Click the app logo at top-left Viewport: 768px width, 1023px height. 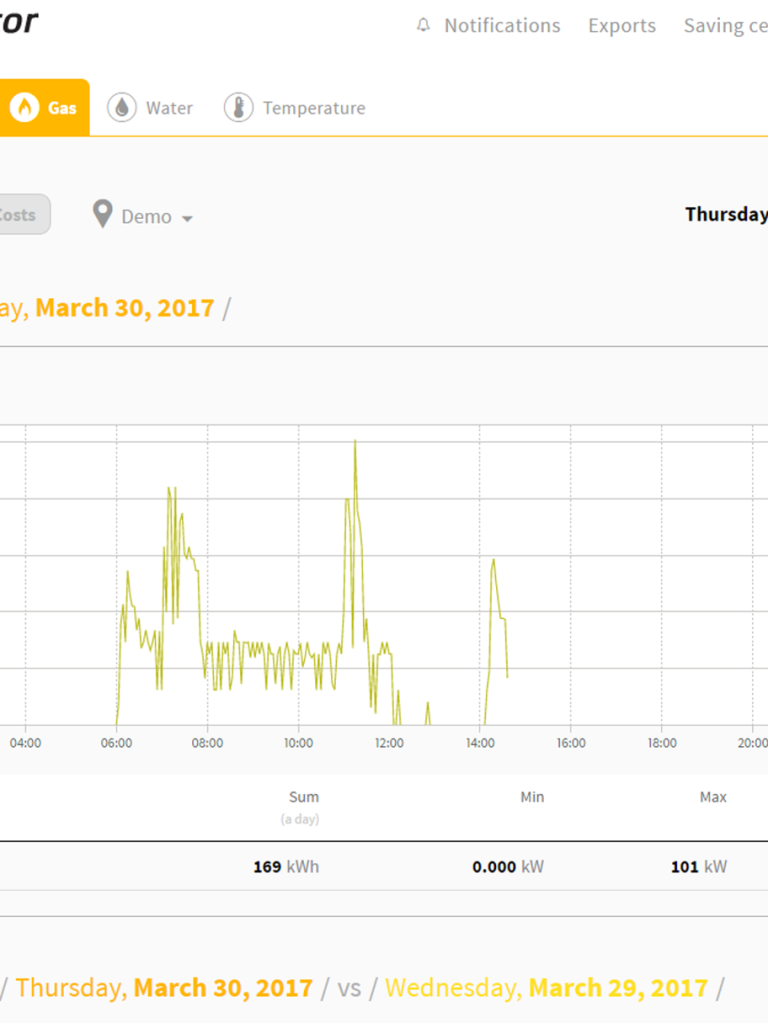tap(18, 22)
